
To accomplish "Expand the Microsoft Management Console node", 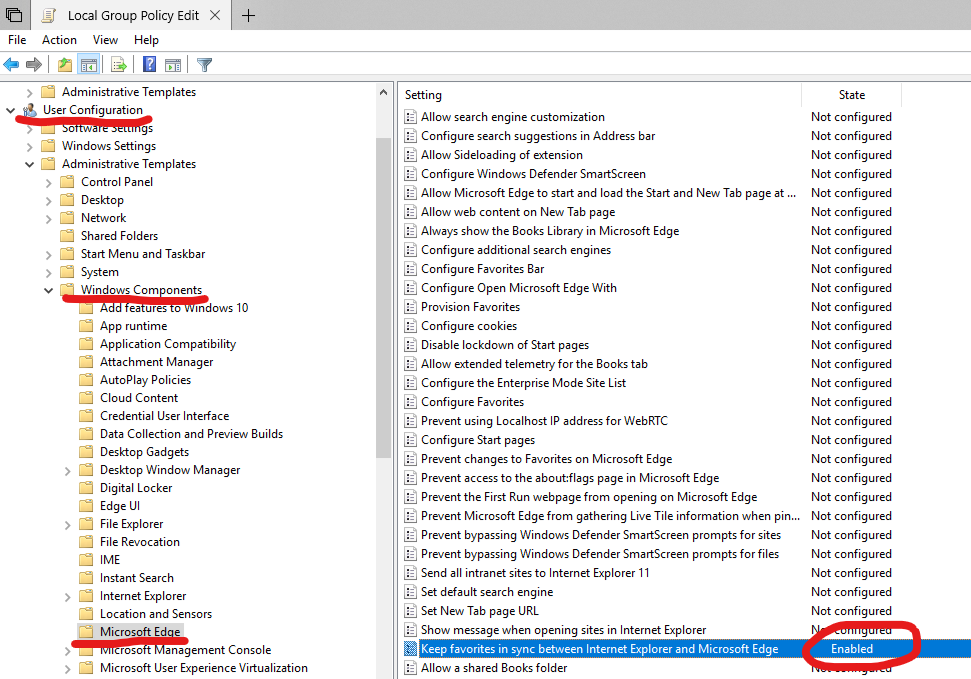I will 67,651.
